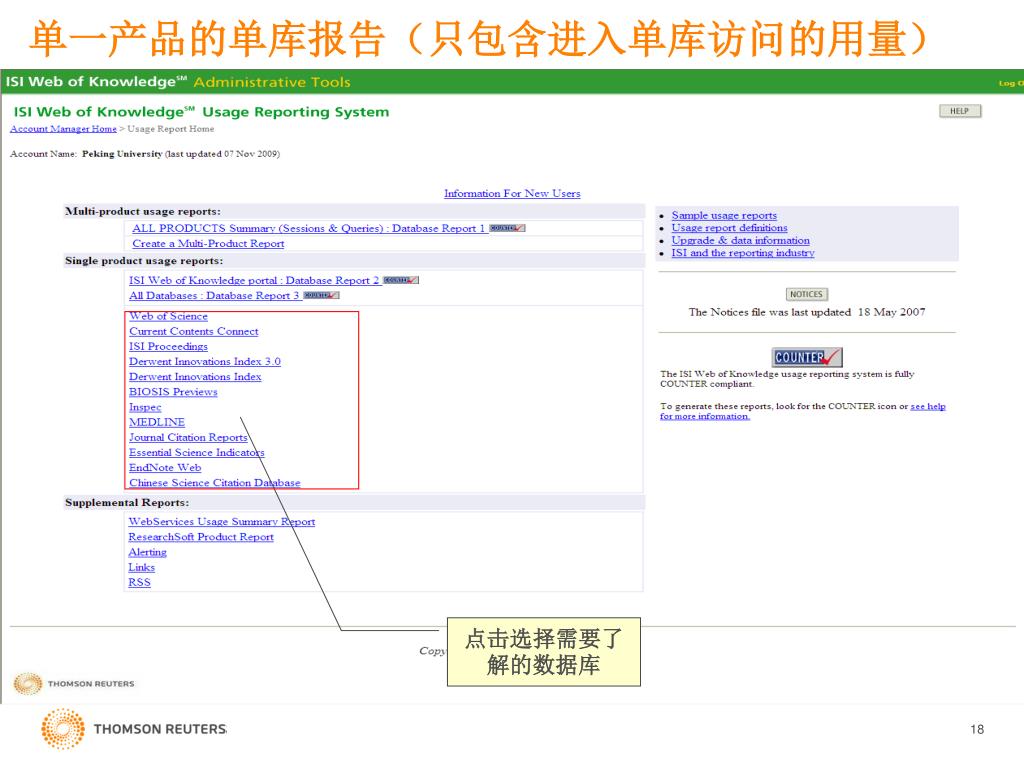Open Chinese Science Citation Database report
This screenshot has height=768, width=1024.
coord(215,483)
